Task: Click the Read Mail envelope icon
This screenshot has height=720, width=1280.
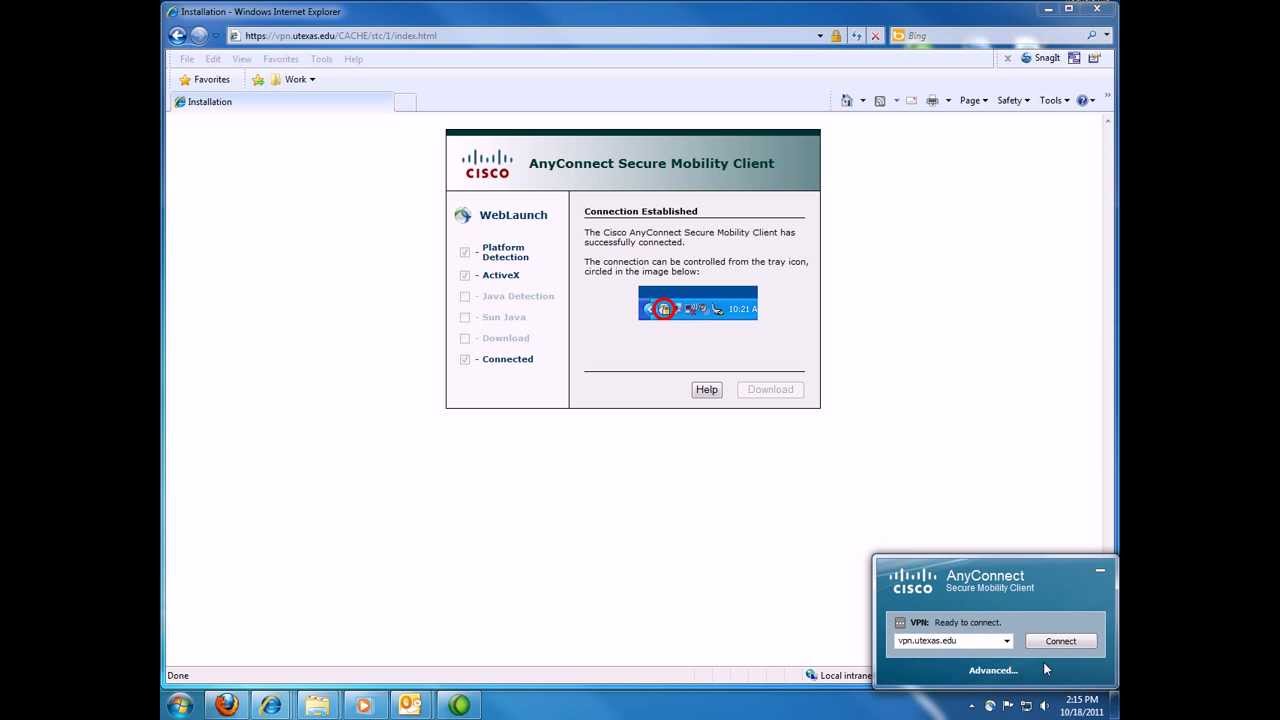Action: pos(911,100)
